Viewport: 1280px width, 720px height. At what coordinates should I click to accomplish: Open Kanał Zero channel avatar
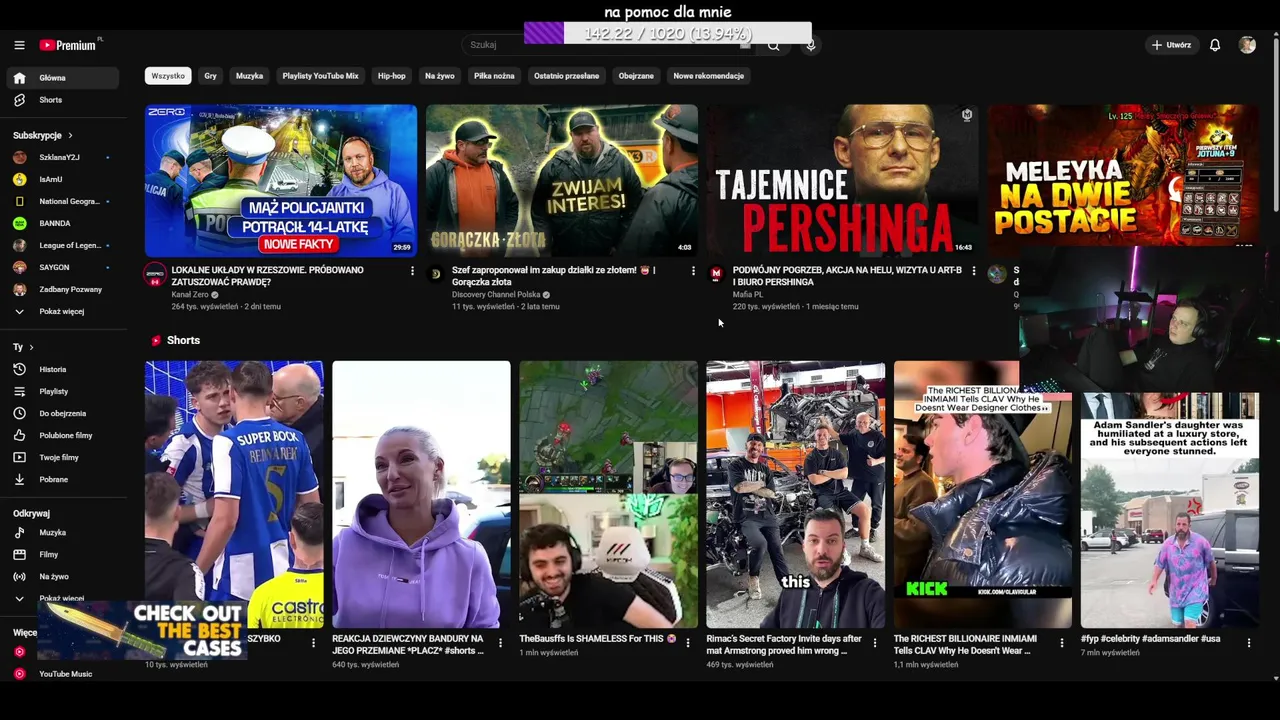tap(155, 274)
